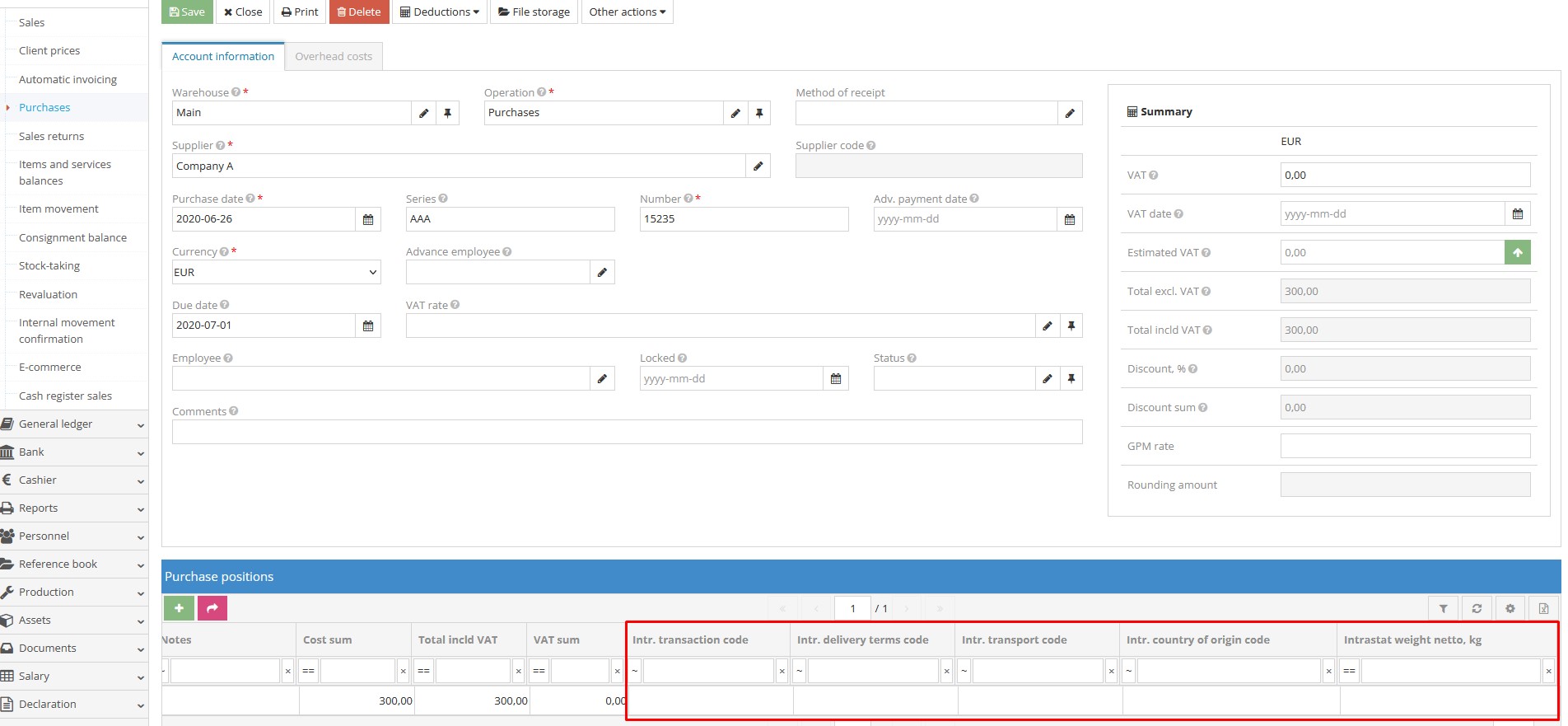Click the pencil icon next to Warehouse field

coord(423,113)
